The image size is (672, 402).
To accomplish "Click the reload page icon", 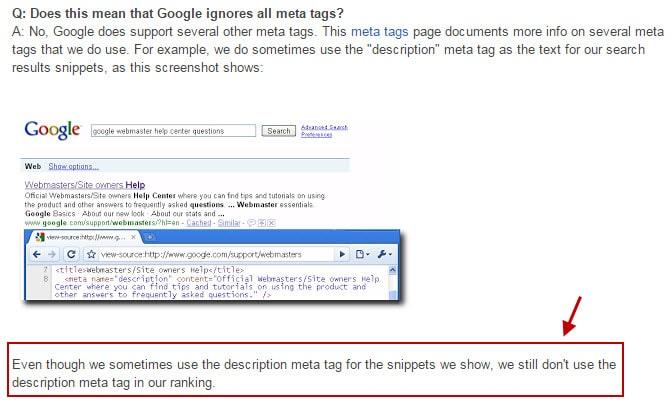I will pos(71,255).
